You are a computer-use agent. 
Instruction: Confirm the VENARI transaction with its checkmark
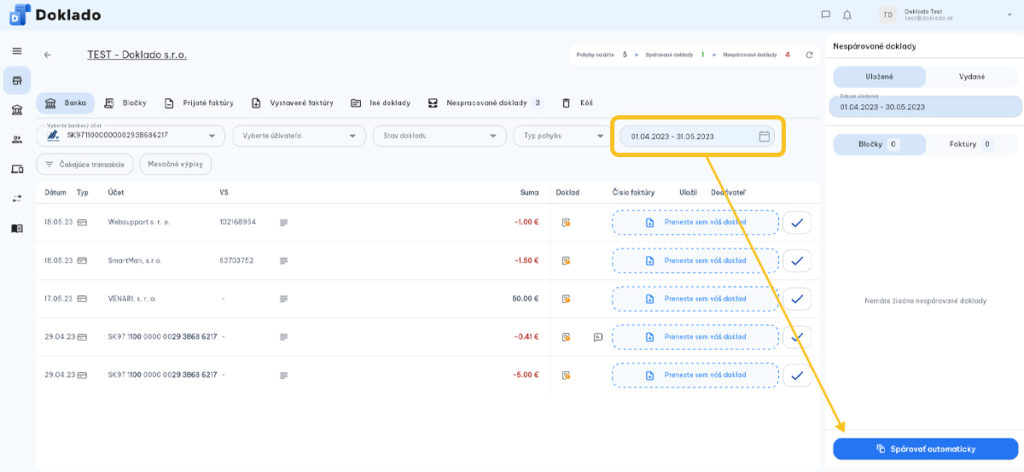click(797, 299)
